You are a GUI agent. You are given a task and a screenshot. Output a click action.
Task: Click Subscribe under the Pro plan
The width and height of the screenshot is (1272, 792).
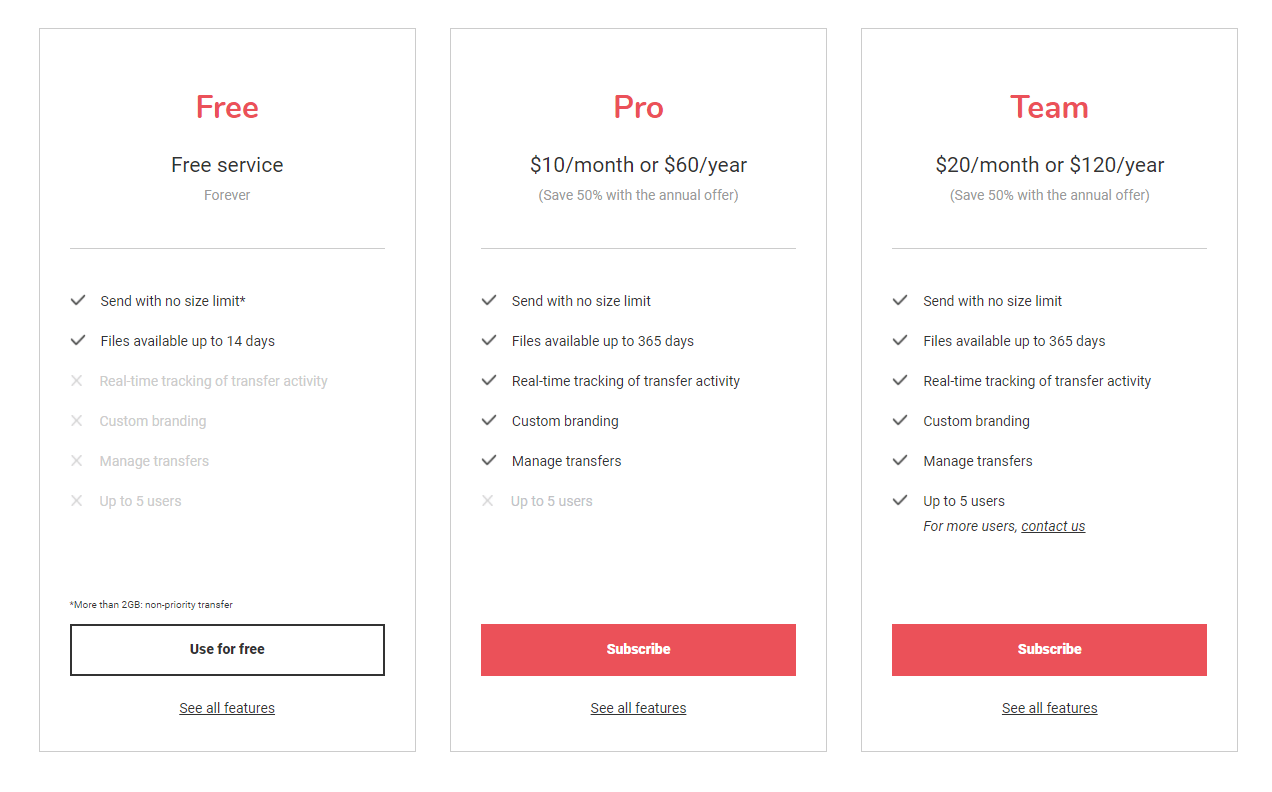pos(638,649)
